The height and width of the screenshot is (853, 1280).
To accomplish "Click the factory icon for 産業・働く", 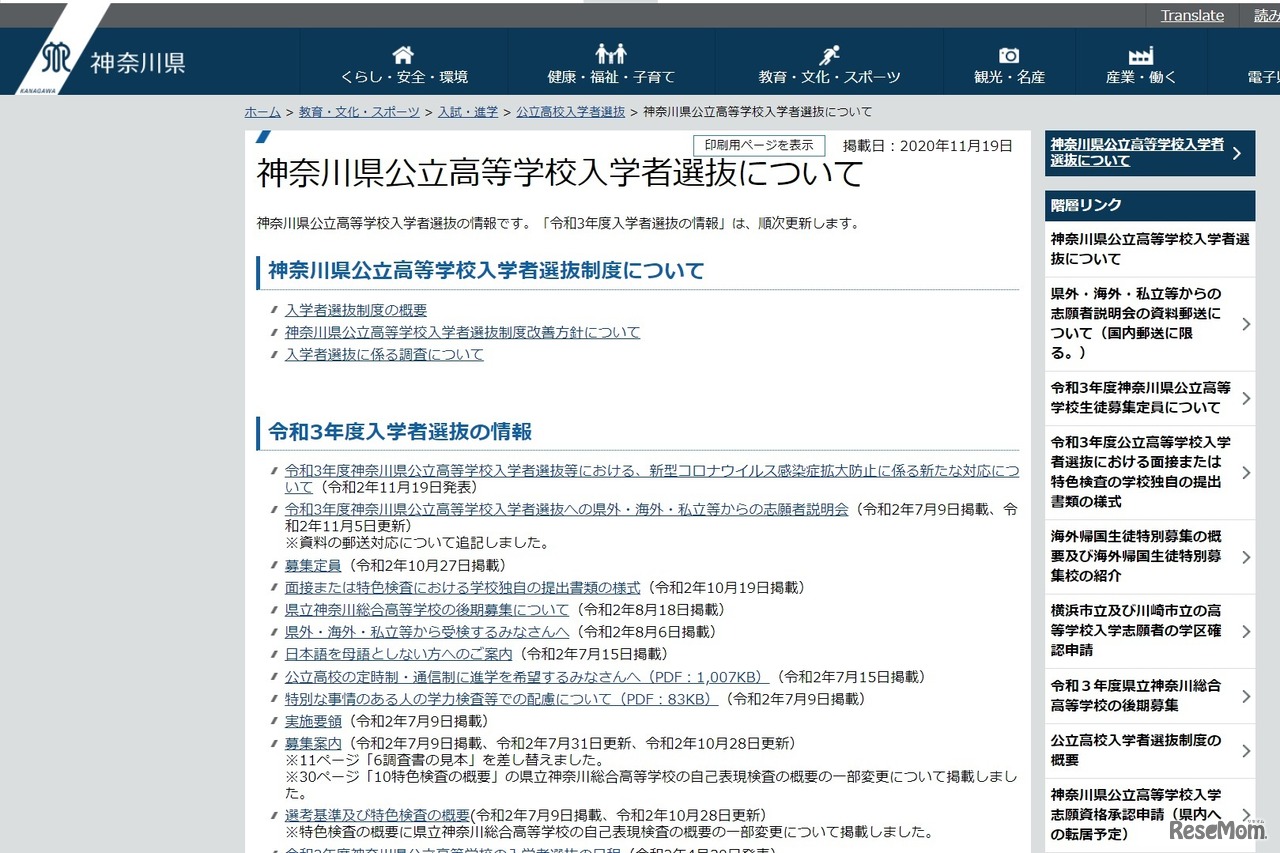I will pyautogui.click(x=1141, y=55).
